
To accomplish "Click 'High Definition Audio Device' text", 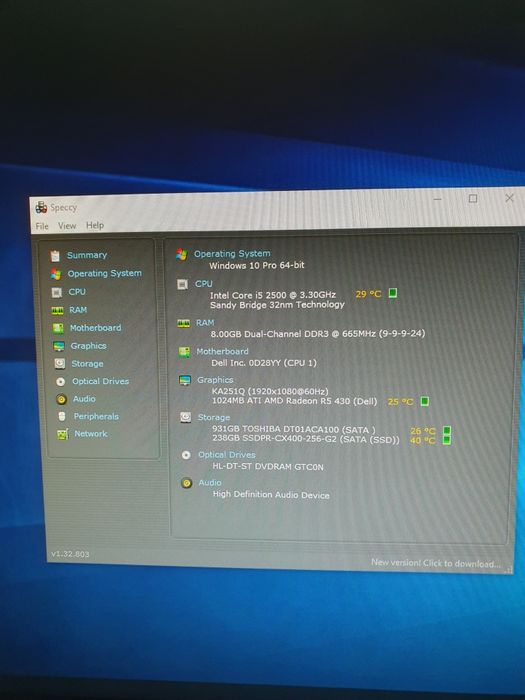I will [x=271, y=495].
